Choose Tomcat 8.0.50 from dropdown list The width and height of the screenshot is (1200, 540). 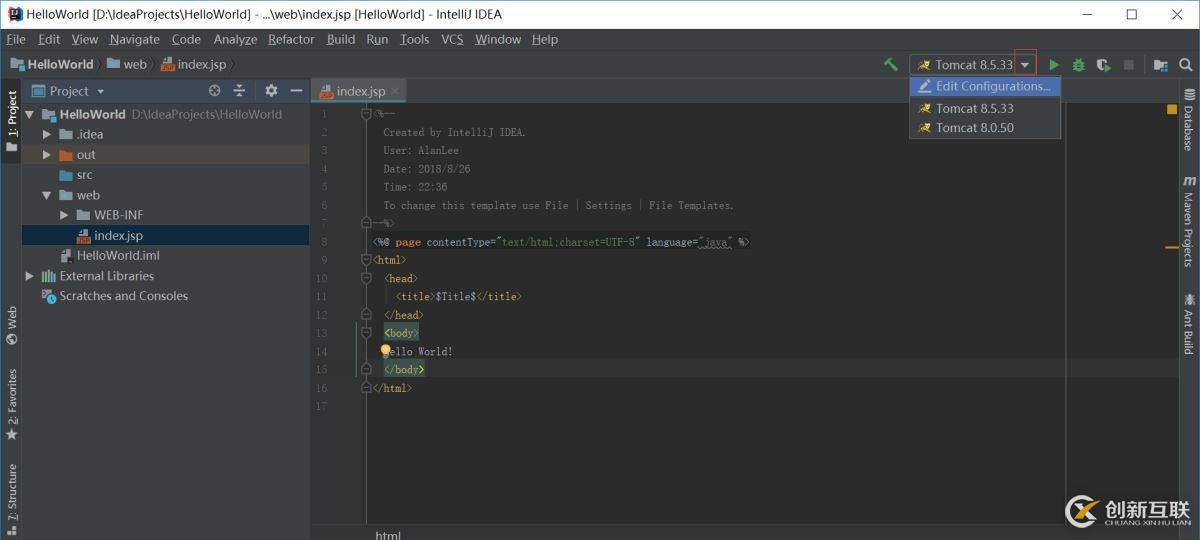[x=985, y=128]
